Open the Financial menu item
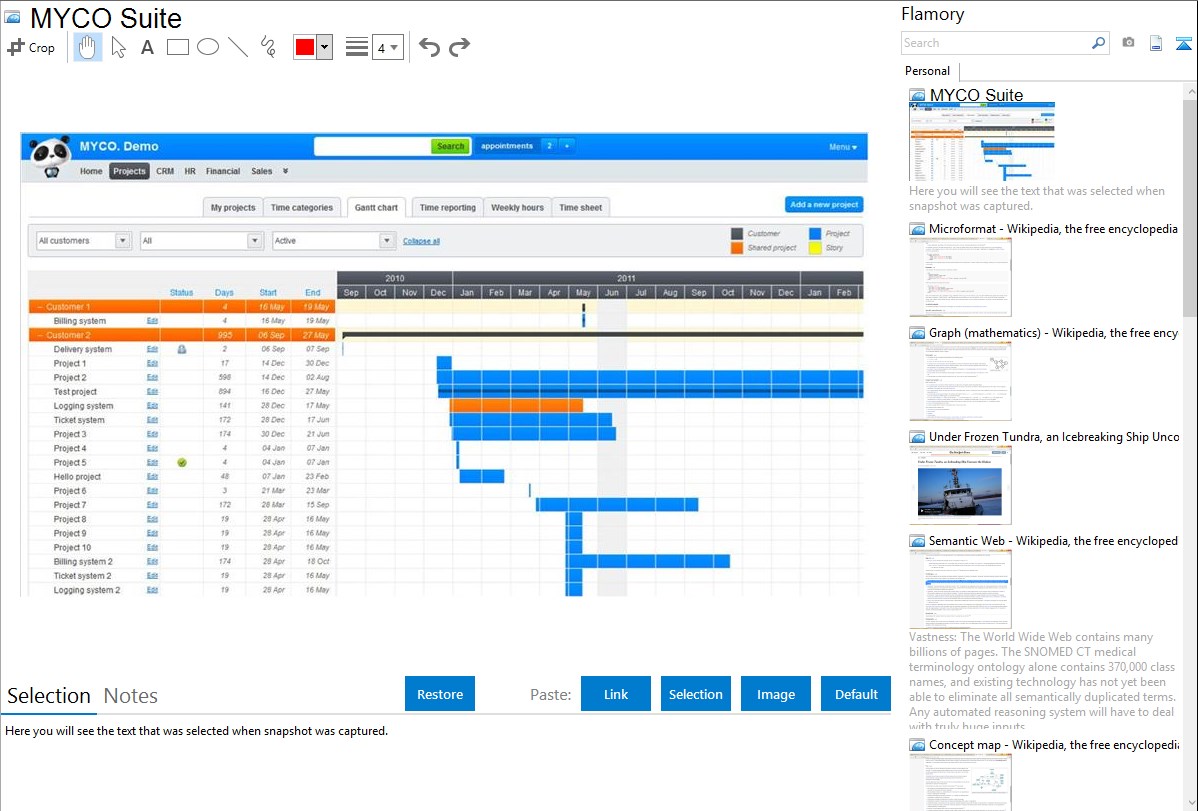The height and width of the screenshot is (811, 1198). (223, 171)
